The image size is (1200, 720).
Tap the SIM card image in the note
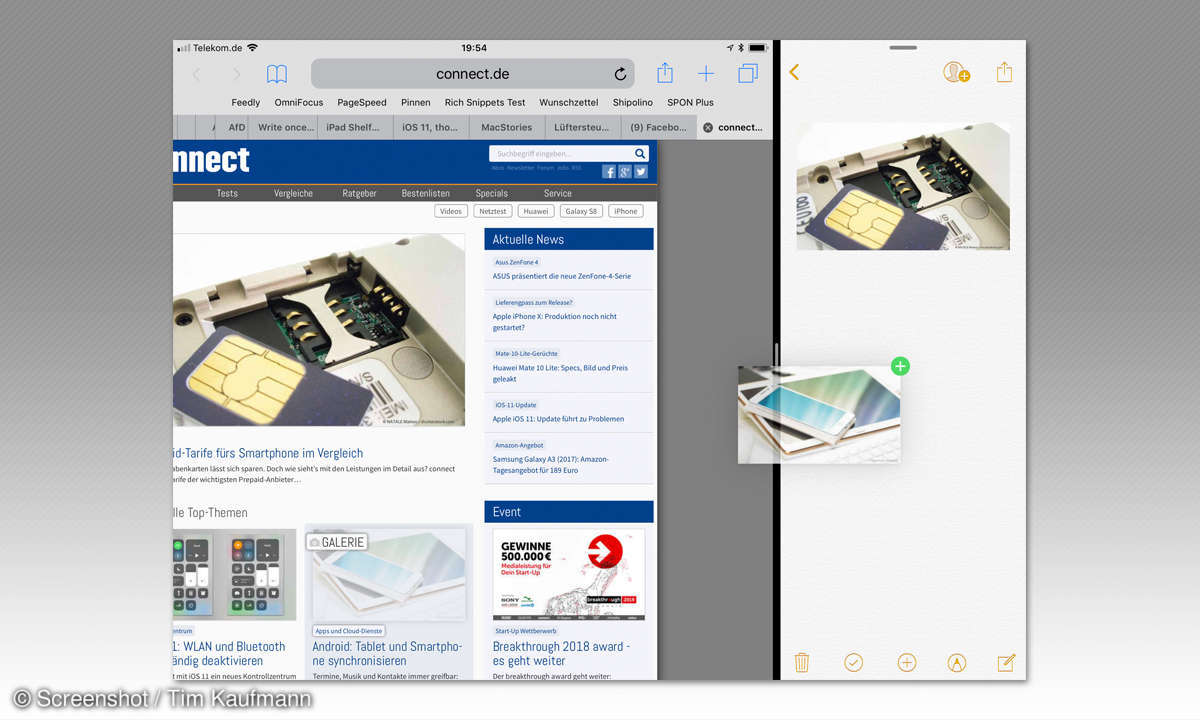[903, 186]
